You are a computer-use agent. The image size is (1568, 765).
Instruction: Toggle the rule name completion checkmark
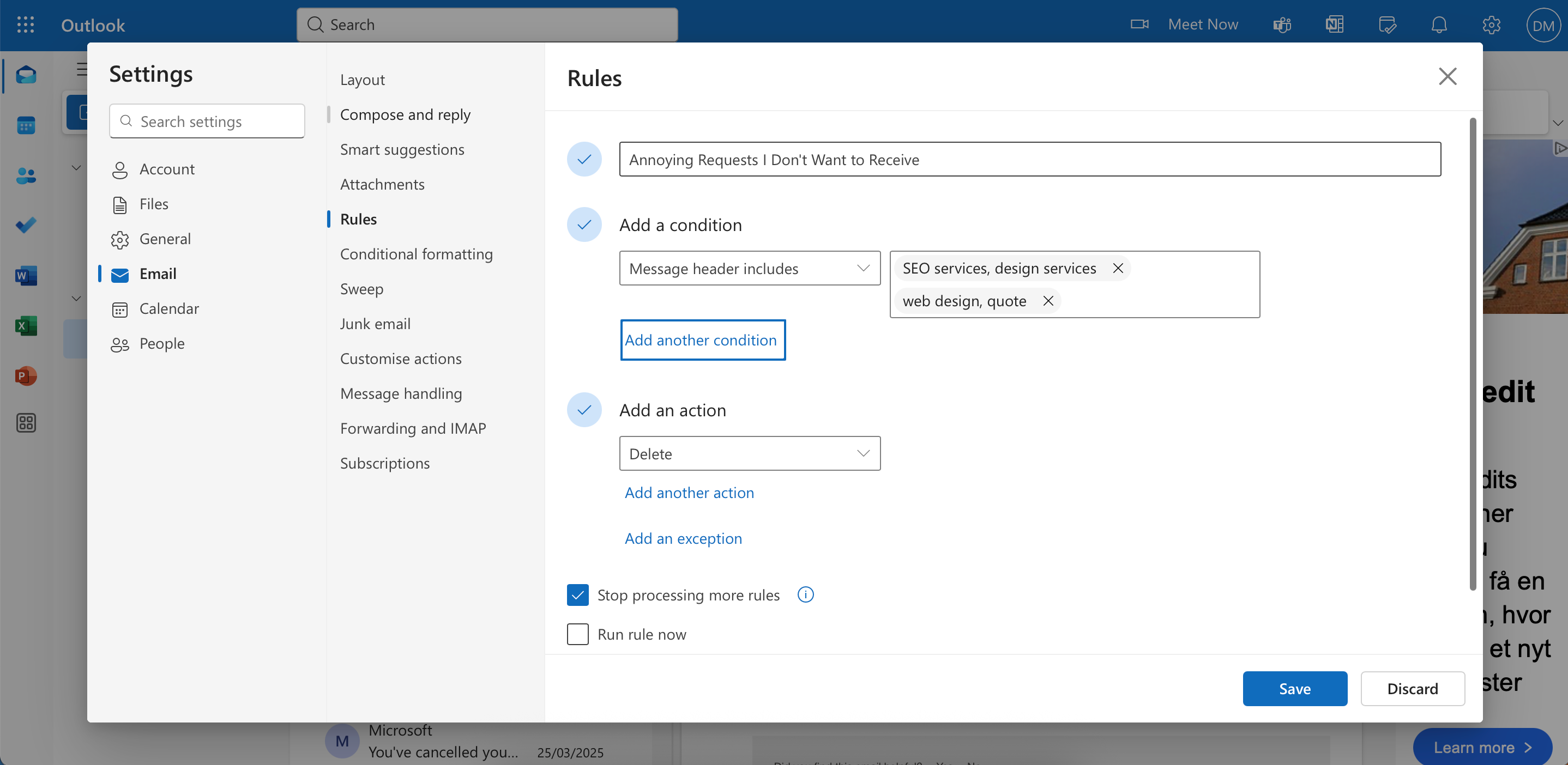[584, 159]
